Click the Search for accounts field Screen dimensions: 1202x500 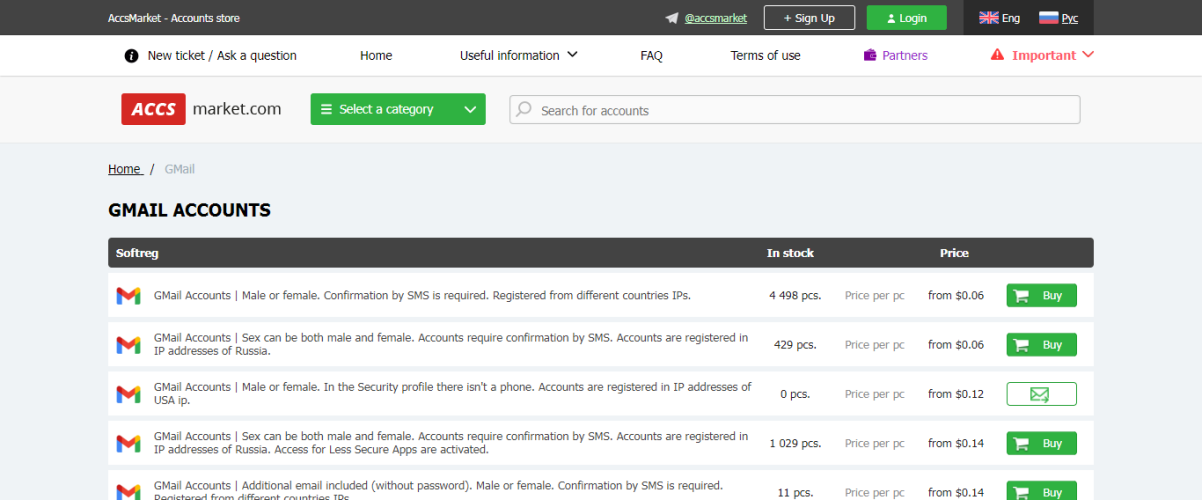pos(800,110)
